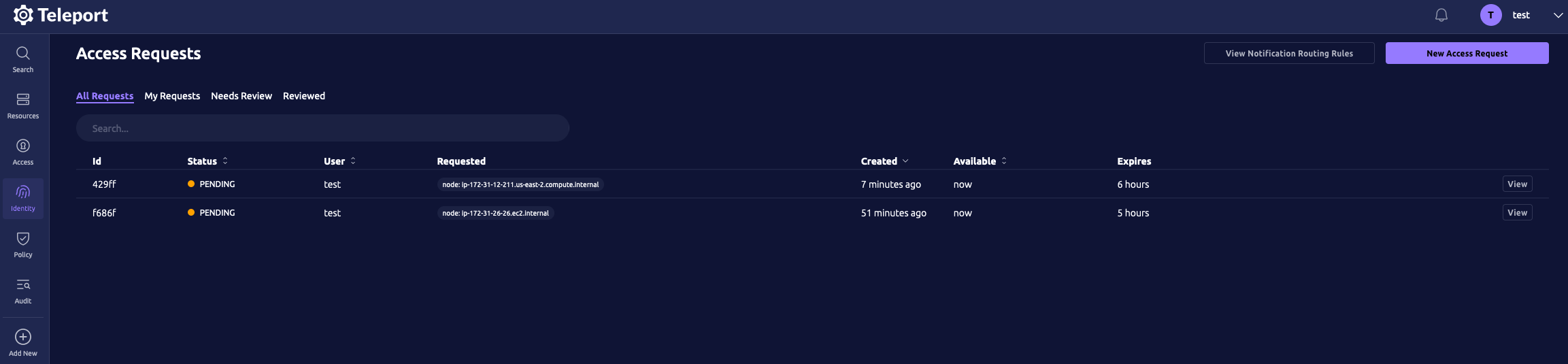1568x364 pixels.
Task: Switch to the Reviewed tab
Action: tap(304, 96)
